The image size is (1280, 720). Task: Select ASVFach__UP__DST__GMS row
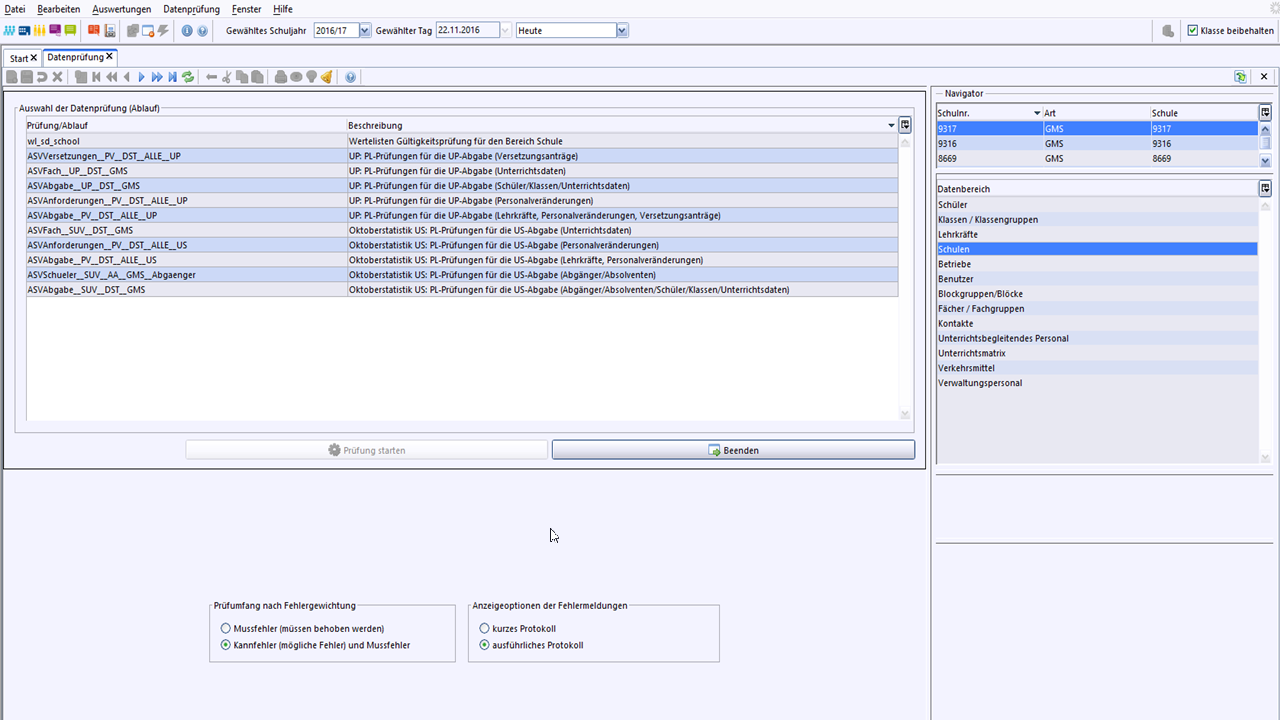click(462, 171)
